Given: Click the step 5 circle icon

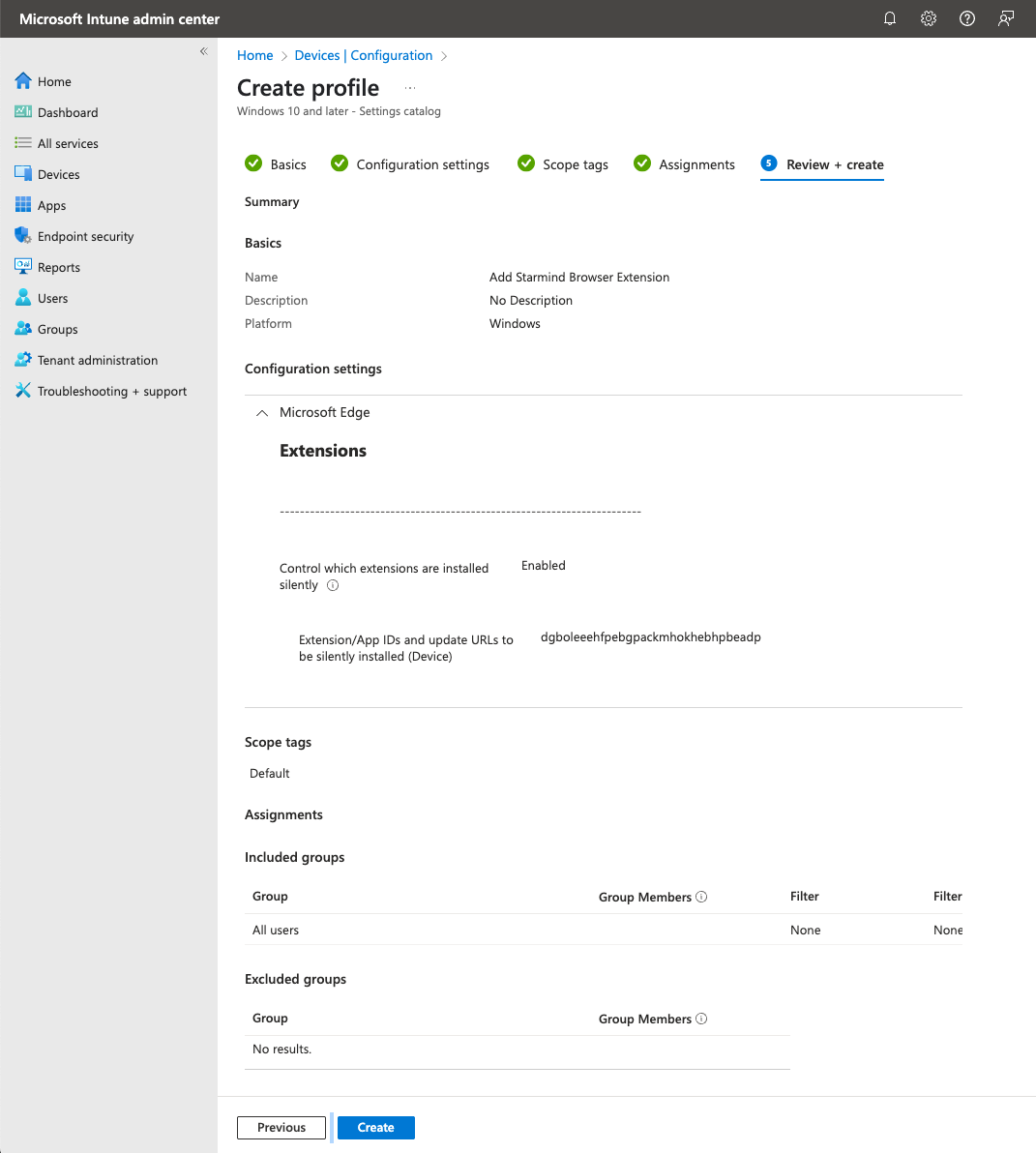Looking at the screenshot, I should 769,163.
